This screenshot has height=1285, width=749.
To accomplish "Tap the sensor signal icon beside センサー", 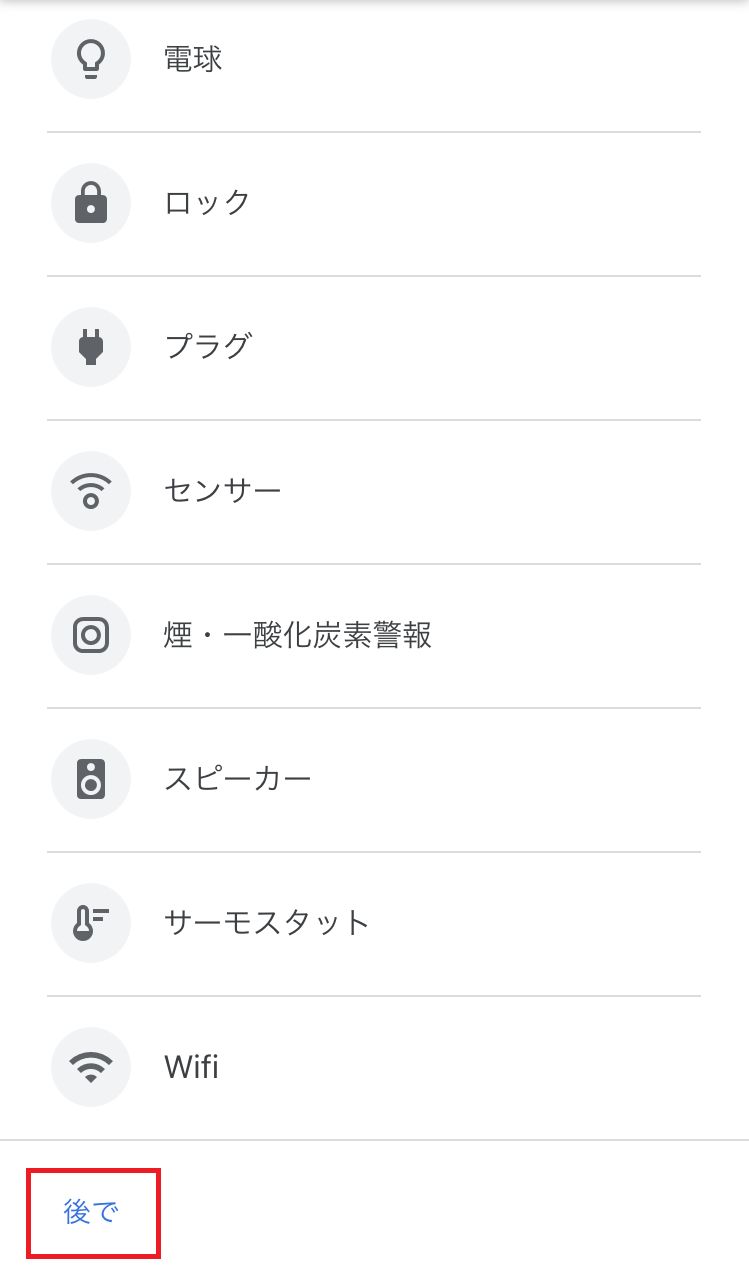I will pyautogui.click(x=91, y=492).
